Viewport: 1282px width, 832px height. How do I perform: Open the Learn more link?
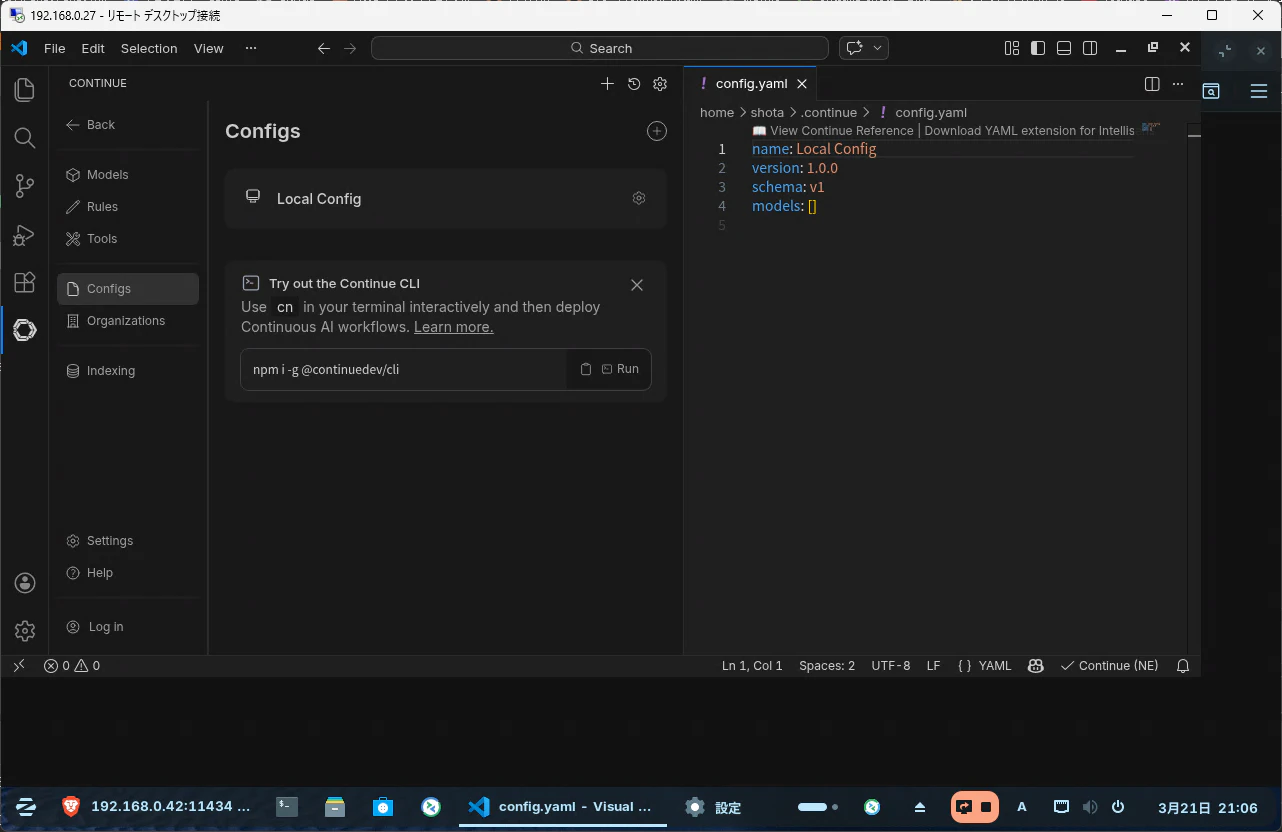[x=453, y=327]
